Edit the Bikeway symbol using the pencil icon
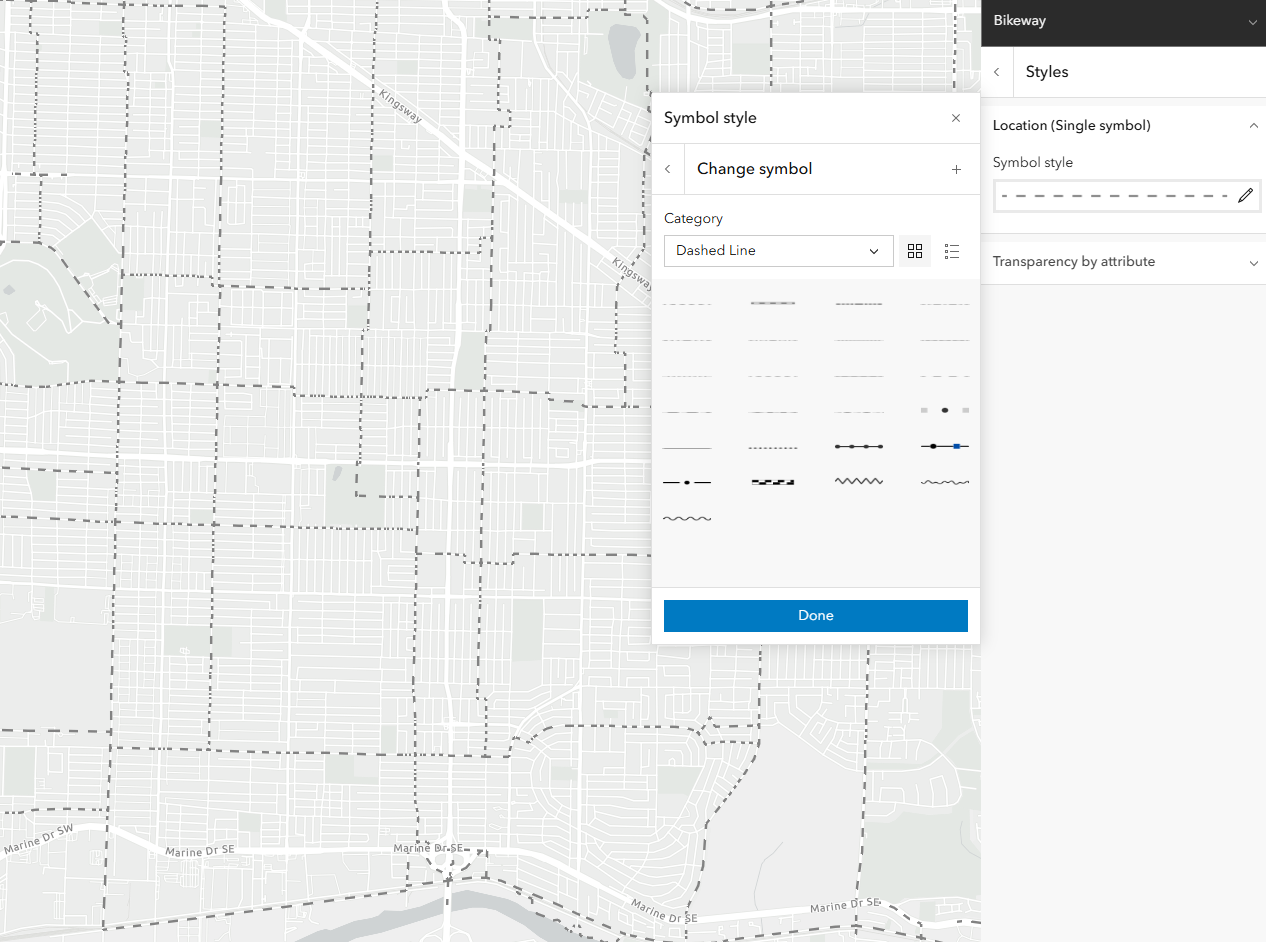 click(x=1245, y=196)
